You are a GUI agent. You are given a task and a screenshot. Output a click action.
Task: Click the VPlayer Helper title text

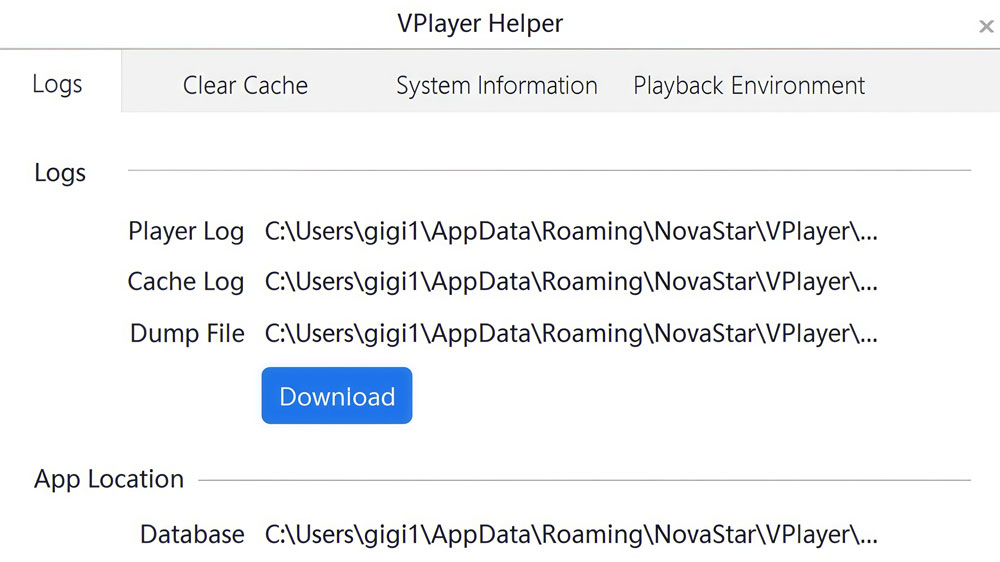coord(480,23)
